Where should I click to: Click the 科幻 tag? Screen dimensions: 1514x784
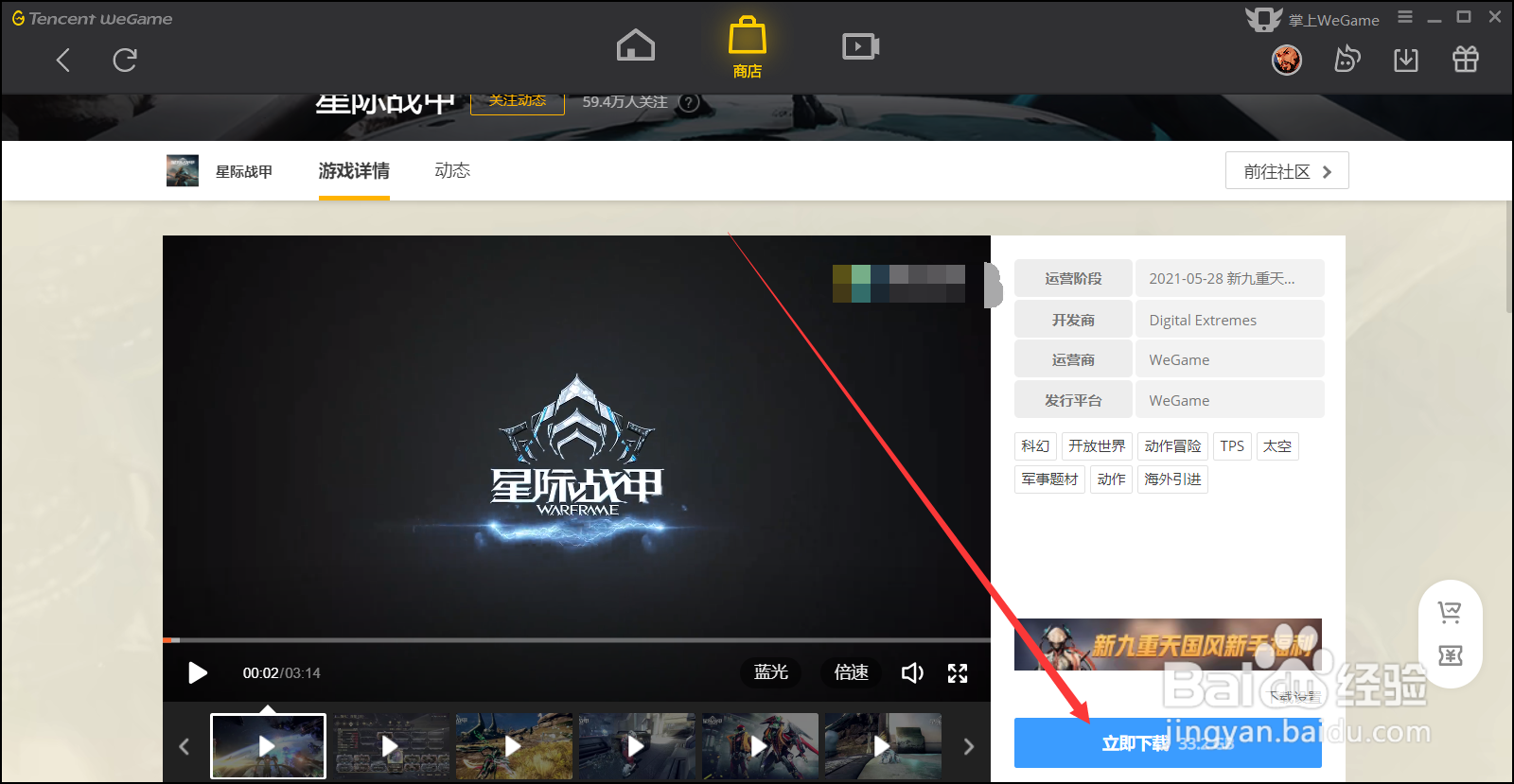[1035, 446]
